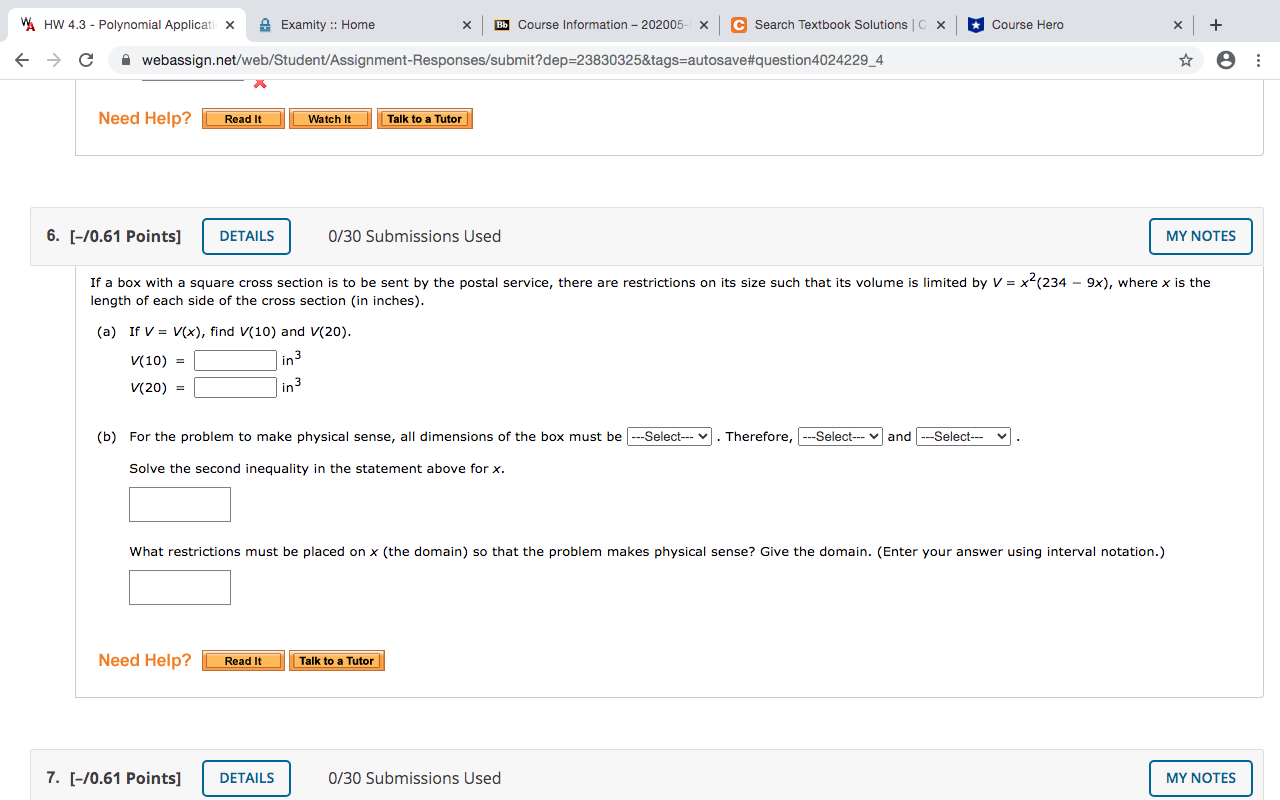Click Read It in the upper Need Help row
The image size is (1280, 800).
(x=243, y=119)
